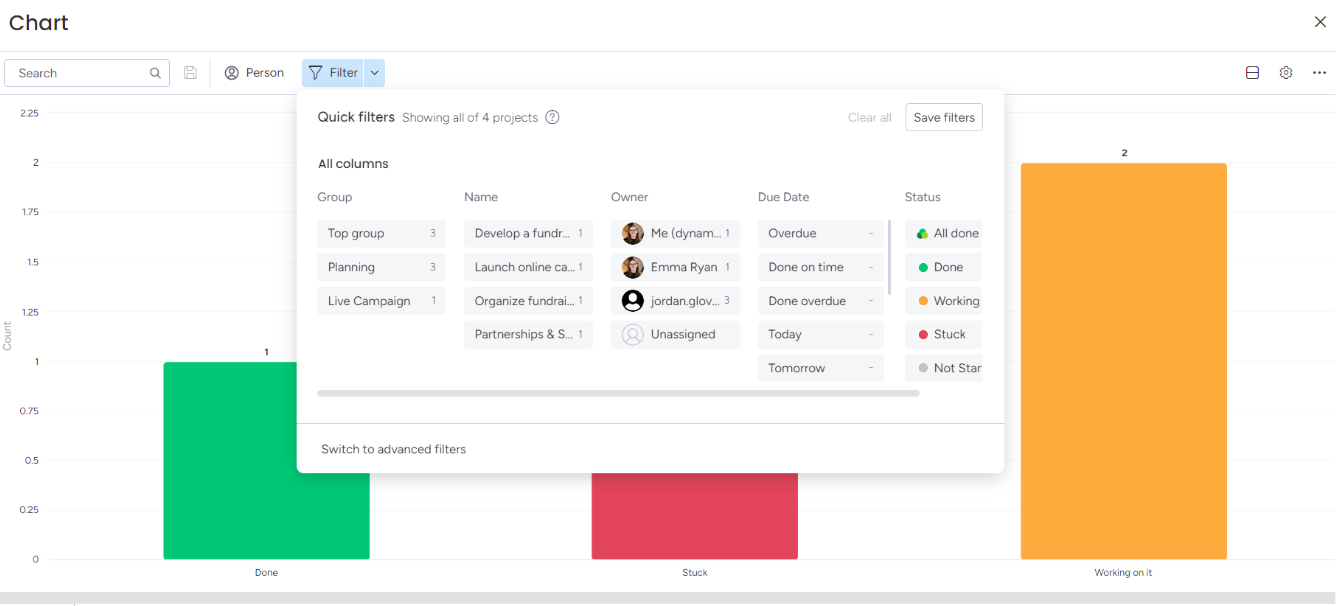Expand the Filter dropdown arrow
The image size is (1339, 606).
374,73
